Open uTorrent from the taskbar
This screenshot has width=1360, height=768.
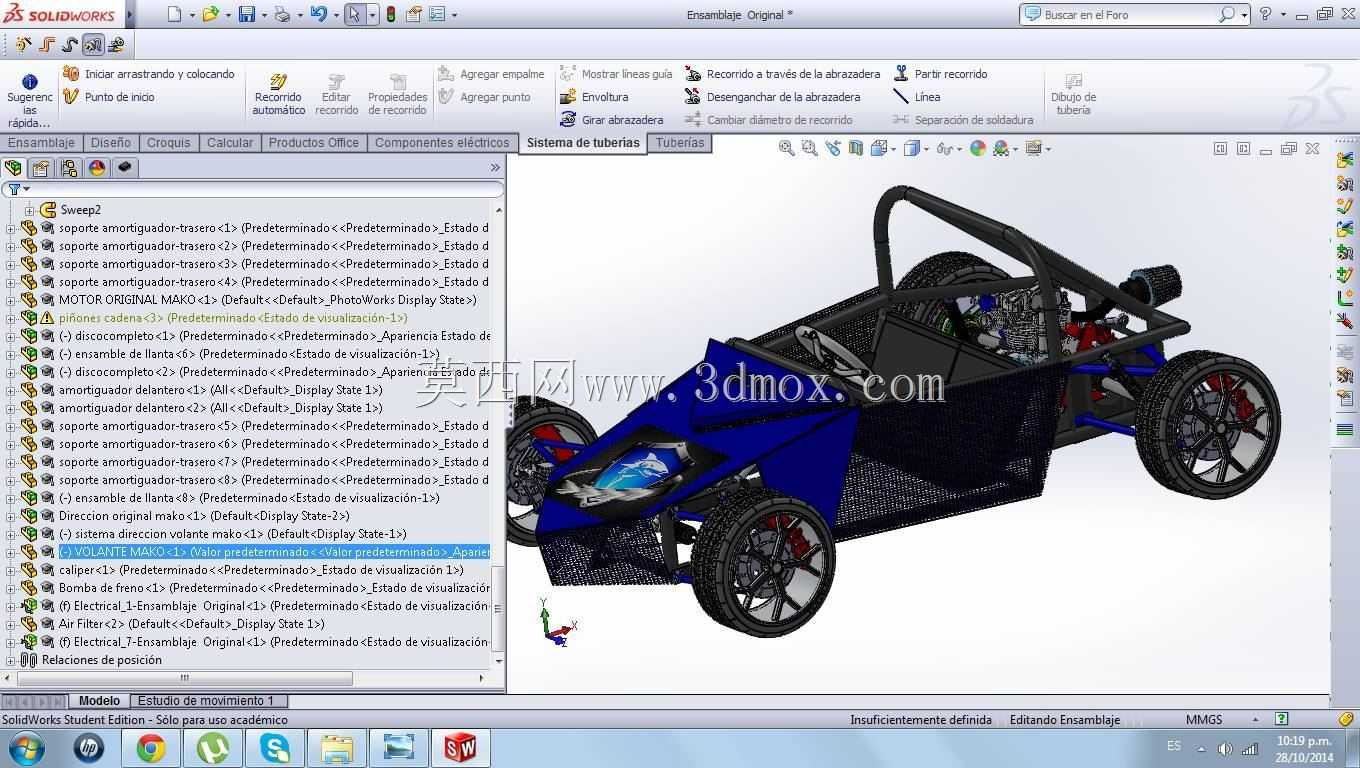click(x=213, y=748)
